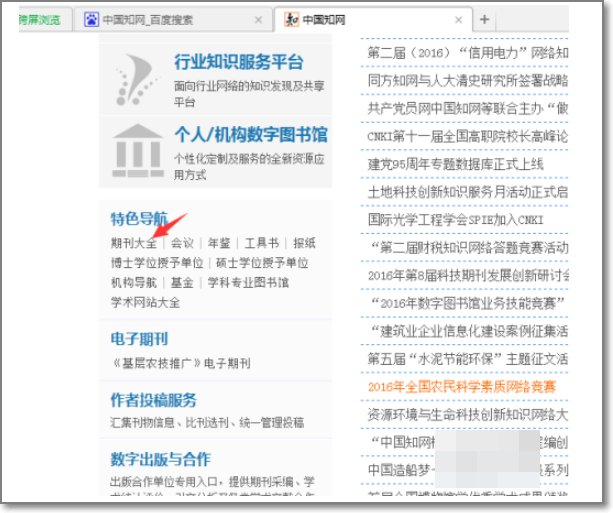613x513 pixels.
Task: Open 个人/机构数字图书馆 heading link
Action: [251, 135]
